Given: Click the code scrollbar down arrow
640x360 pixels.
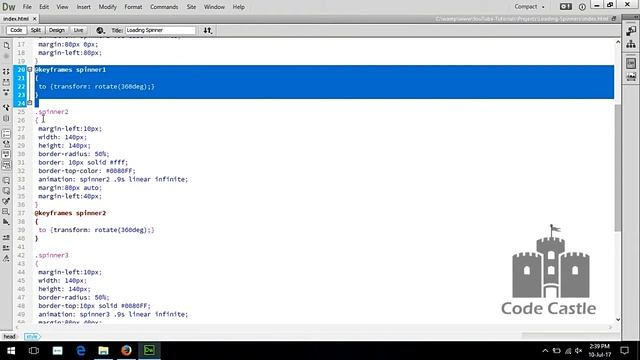Looking at the screenshot, I should click(x=618, y=320).
